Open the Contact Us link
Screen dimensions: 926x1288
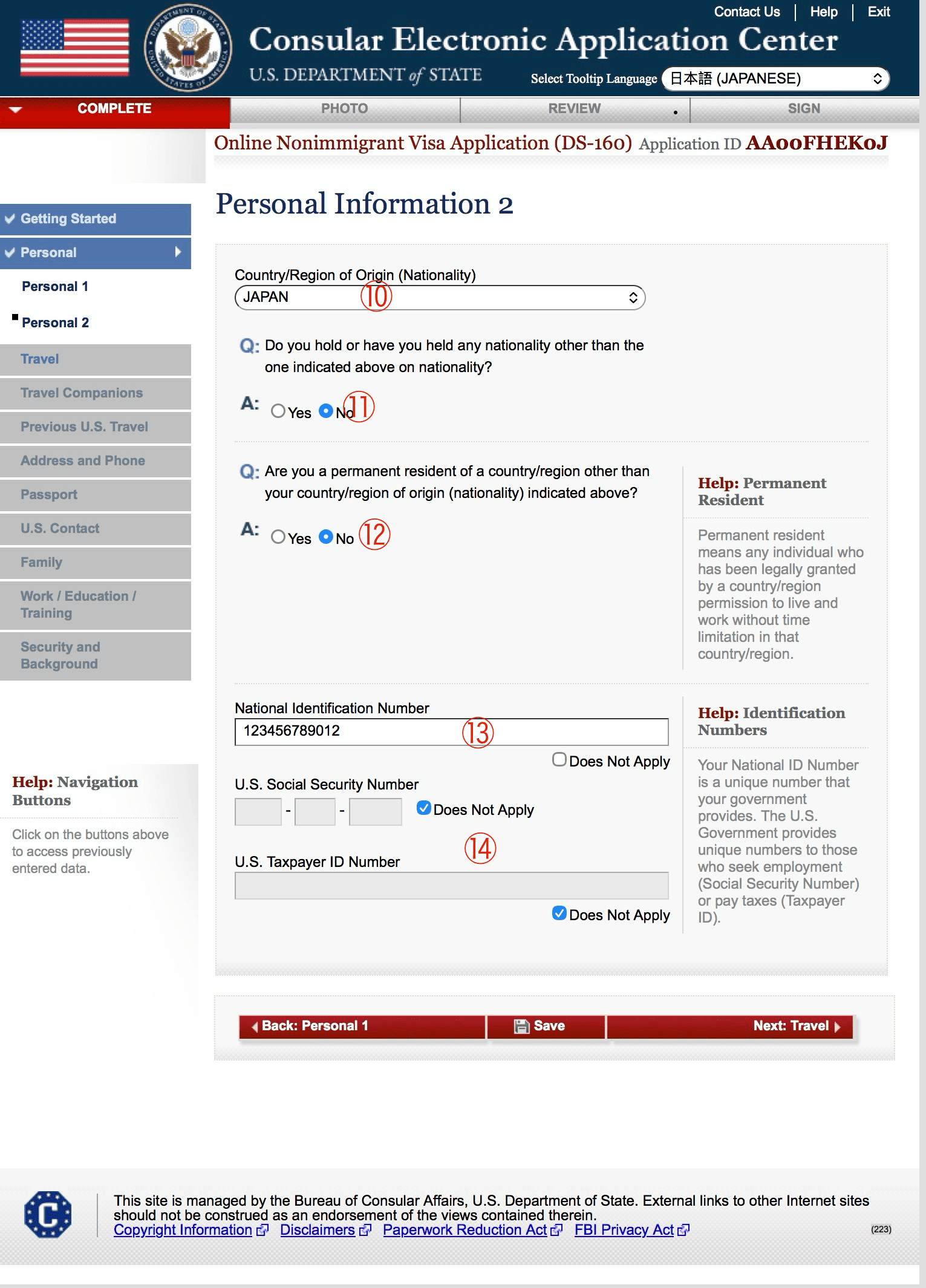(747, 12)
